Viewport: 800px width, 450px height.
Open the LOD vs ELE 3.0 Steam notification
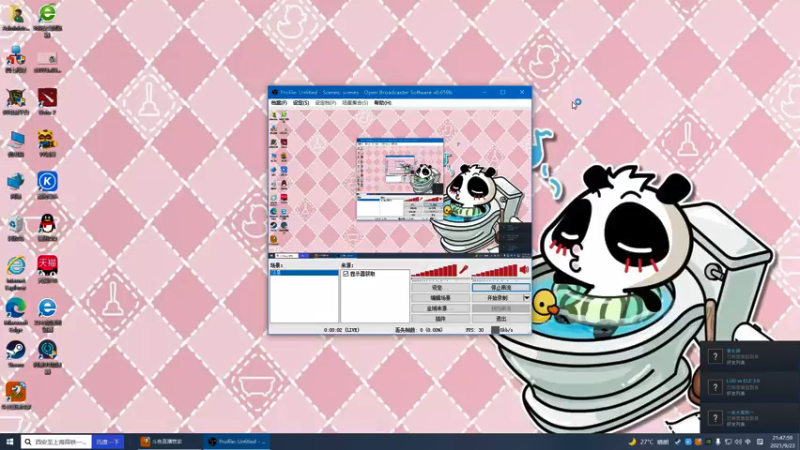point(750,387)
